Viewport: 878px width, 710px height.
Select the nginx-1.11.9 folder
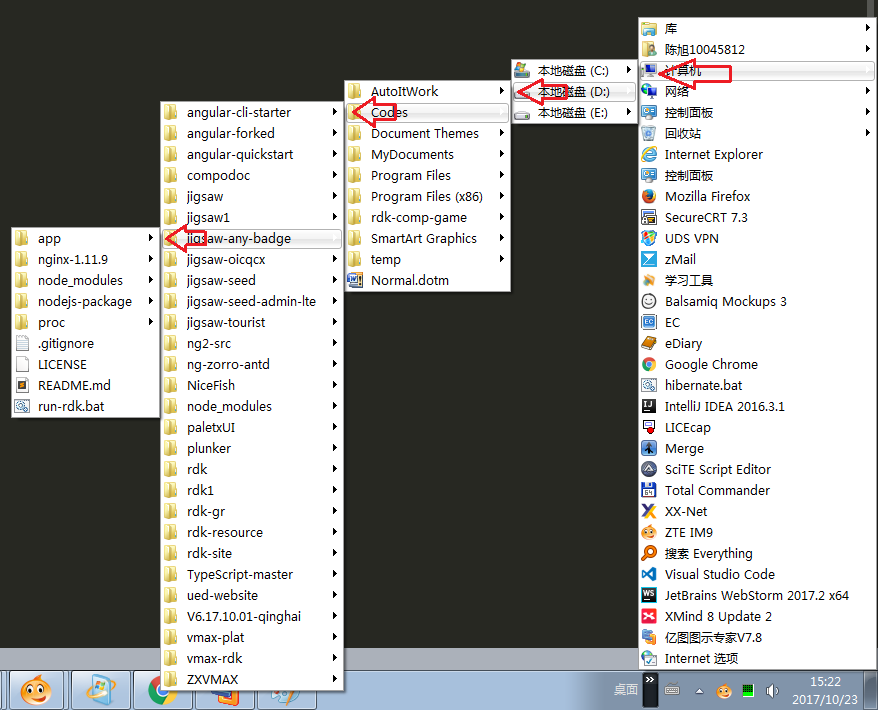click(85, 259)
